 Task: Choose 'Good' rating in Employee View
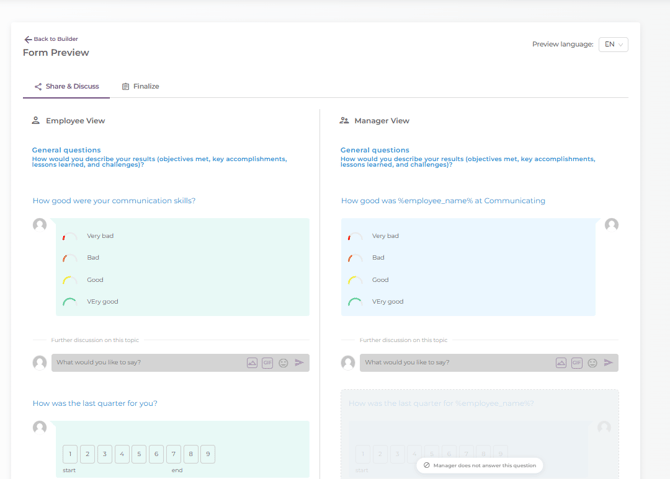tap(94, 280)
